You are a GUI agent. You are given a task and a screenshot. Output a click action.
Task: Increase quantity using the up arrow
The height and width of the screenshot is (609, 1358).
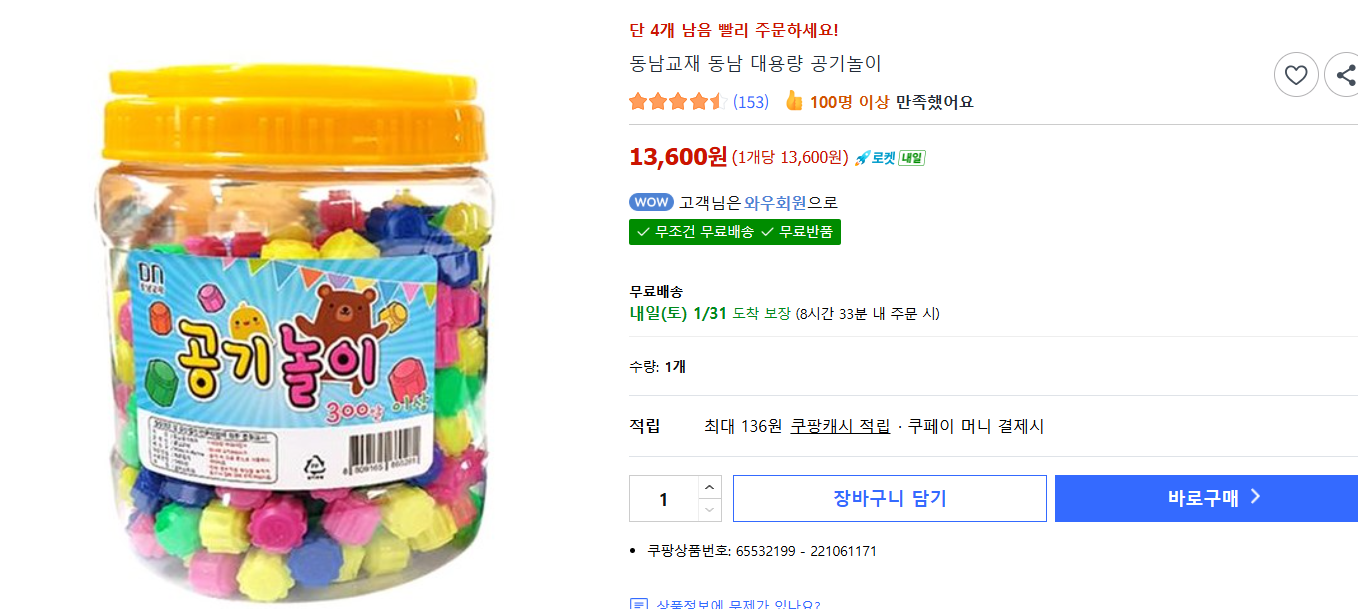tap(710, 485)
